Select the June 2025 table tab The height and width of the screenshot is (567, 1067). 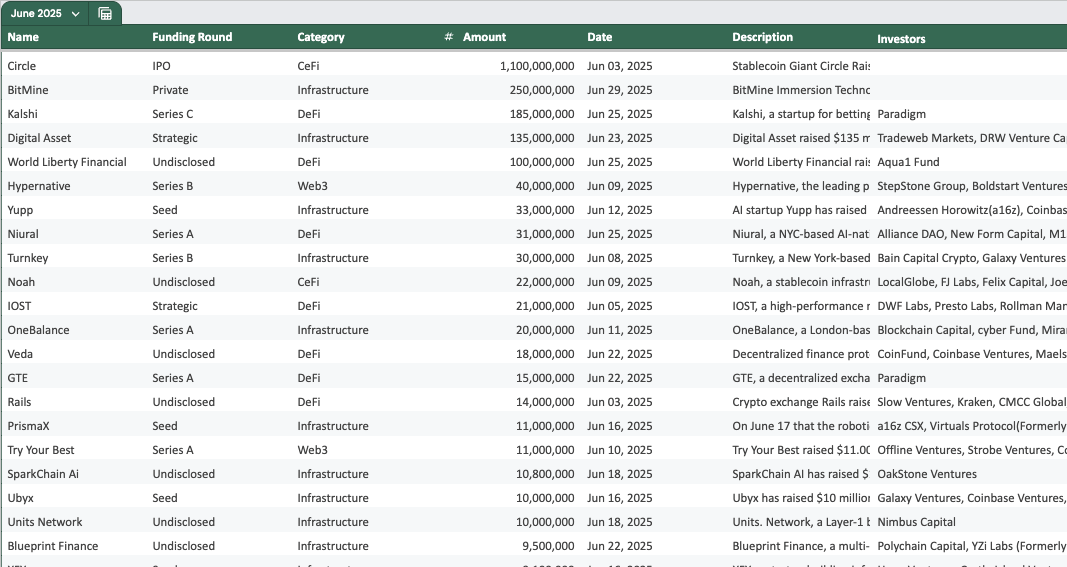[x=36, y=14]
